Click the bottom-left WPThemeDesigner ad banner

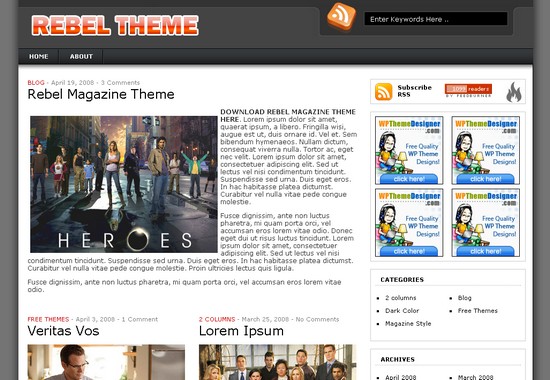409,222
